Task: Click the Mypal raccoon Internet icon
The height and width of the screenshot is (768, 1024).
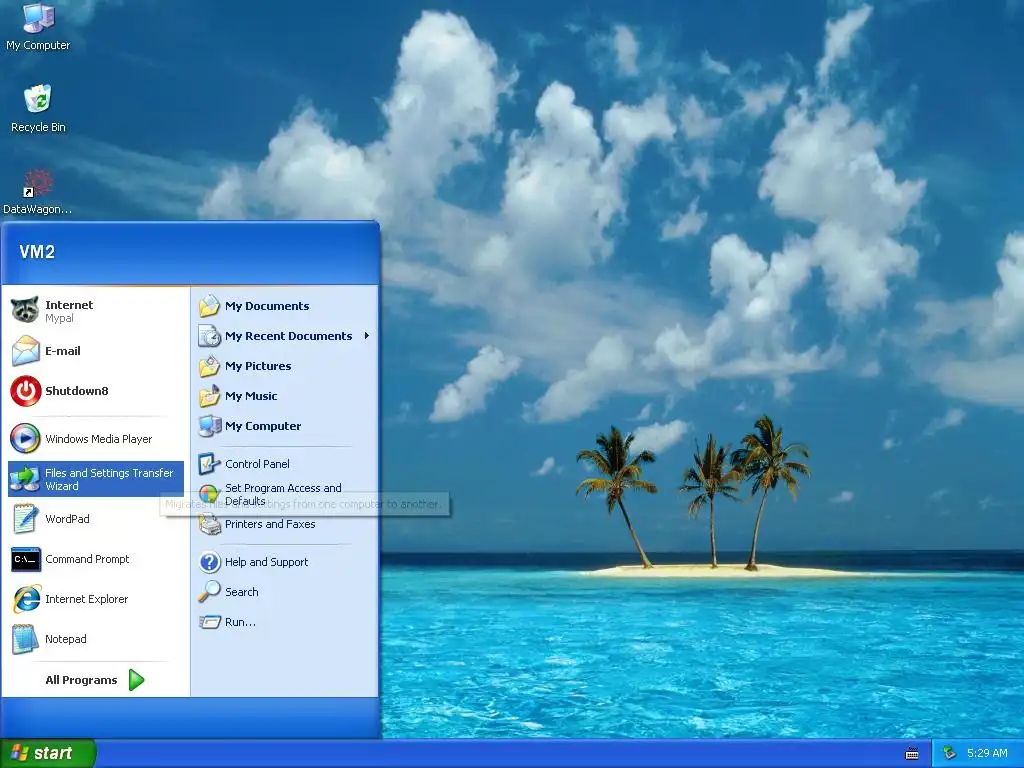Action: 25,310
